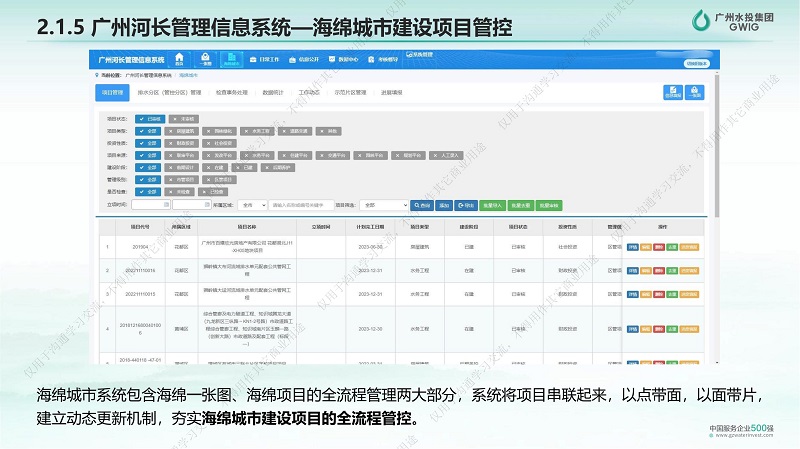This screenshot has width=800, height=449.
Task: Switch to the 示范片区管理 tab
Action: click(x=351, y=93)
